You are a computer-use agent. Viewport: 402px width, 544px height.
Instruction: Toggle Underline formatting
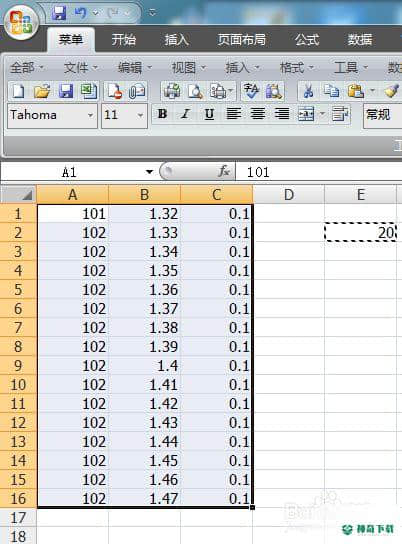click(x=209, y=114)
